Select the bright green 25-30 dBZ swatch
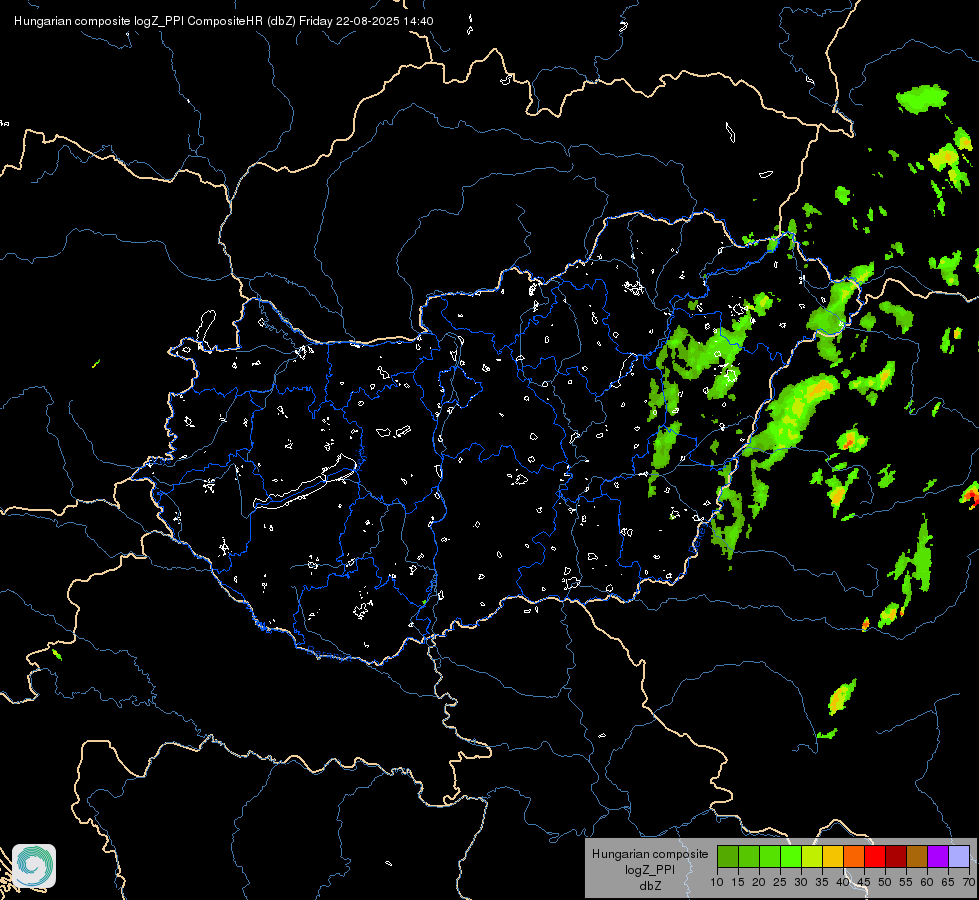The image size is (979, 900). [x=791, y=856]
